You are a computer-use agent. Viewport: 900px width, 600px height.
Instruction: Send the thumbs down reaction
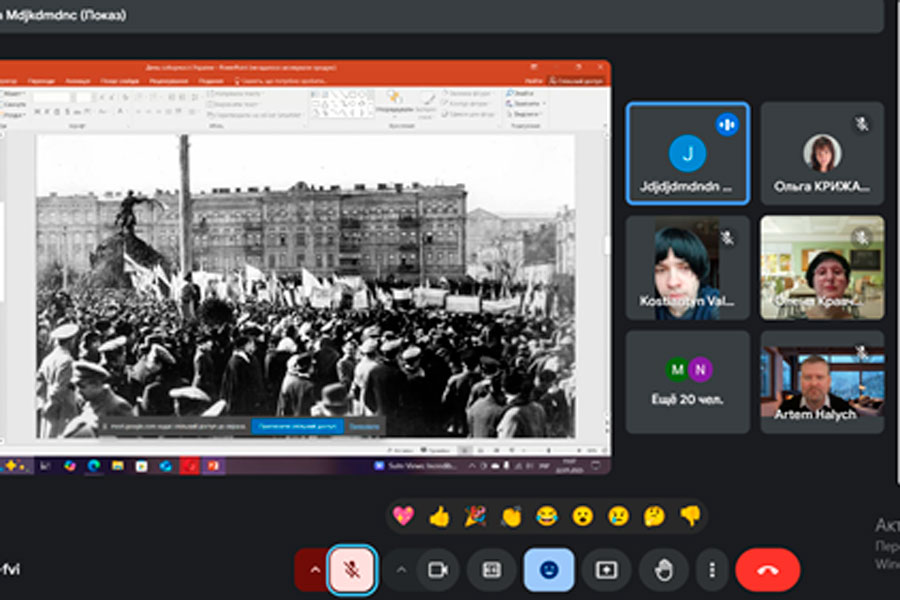[x=690, y=516]
